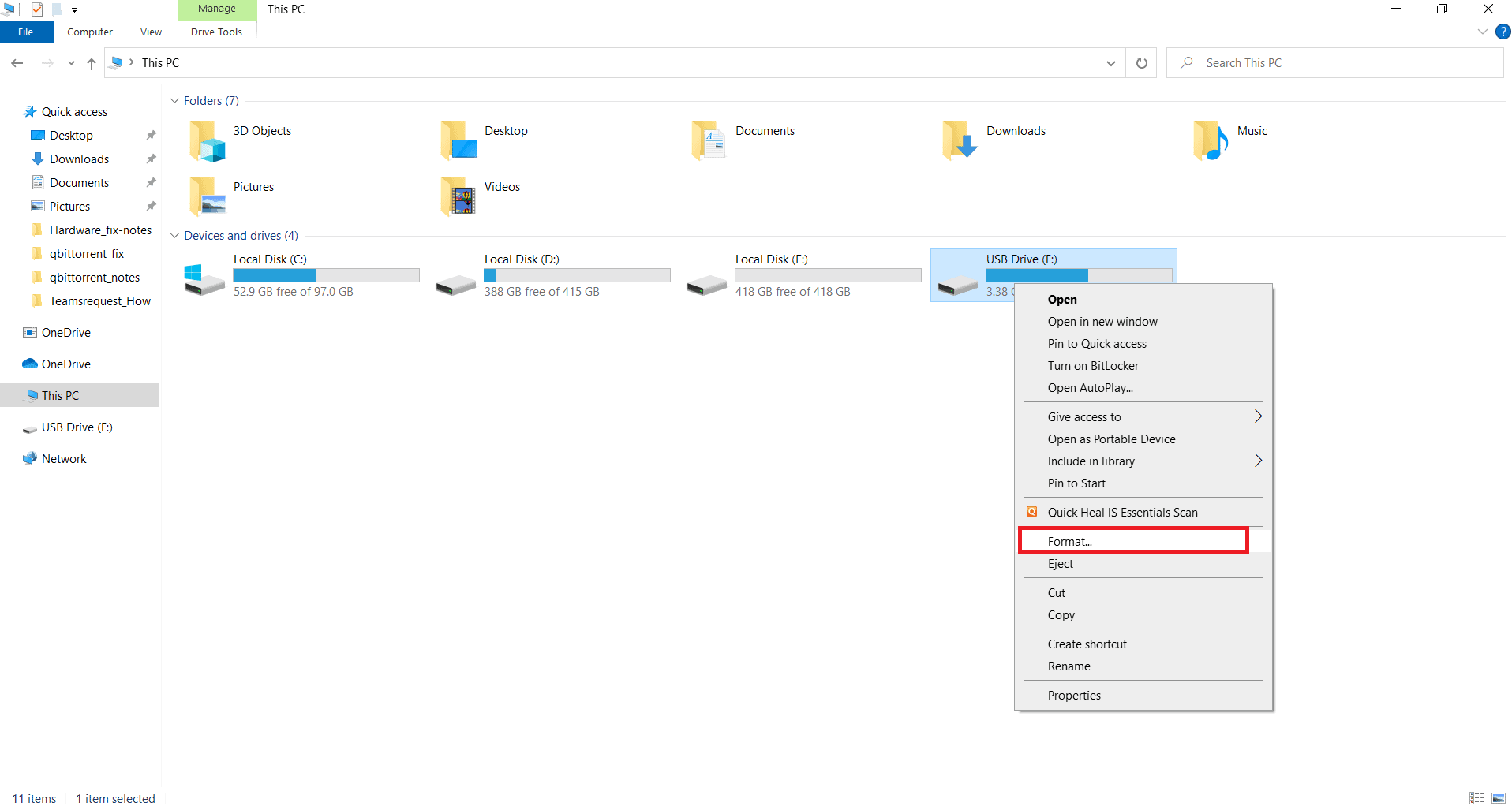Viewport: 1512px width, 810px height.
Task: Select the Local Disk (C:) drive icon
Action: 204,278
